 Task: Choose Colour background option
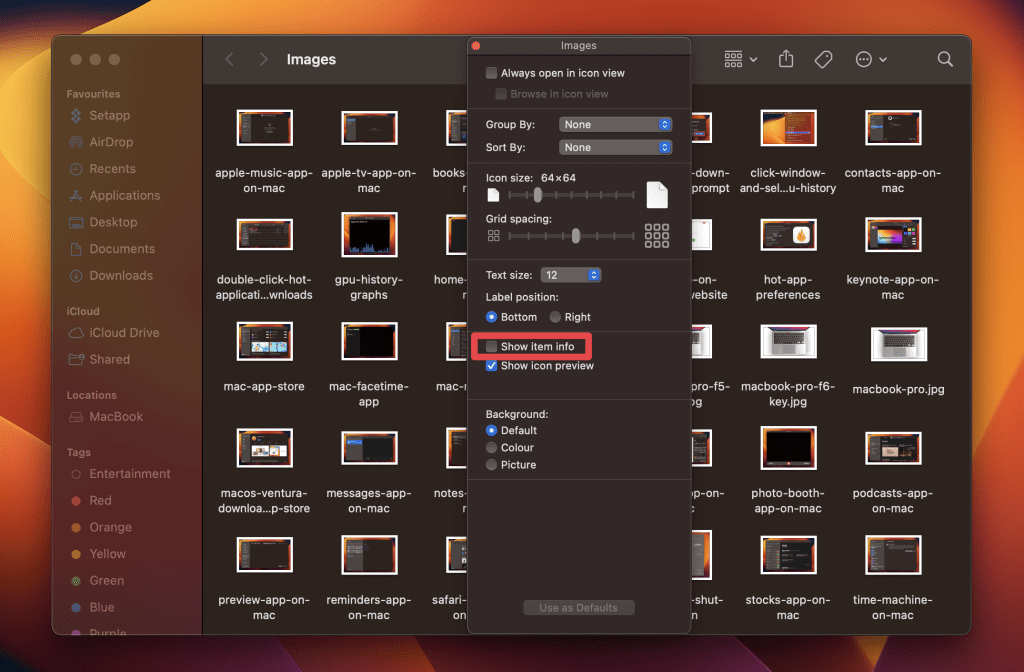491,447
